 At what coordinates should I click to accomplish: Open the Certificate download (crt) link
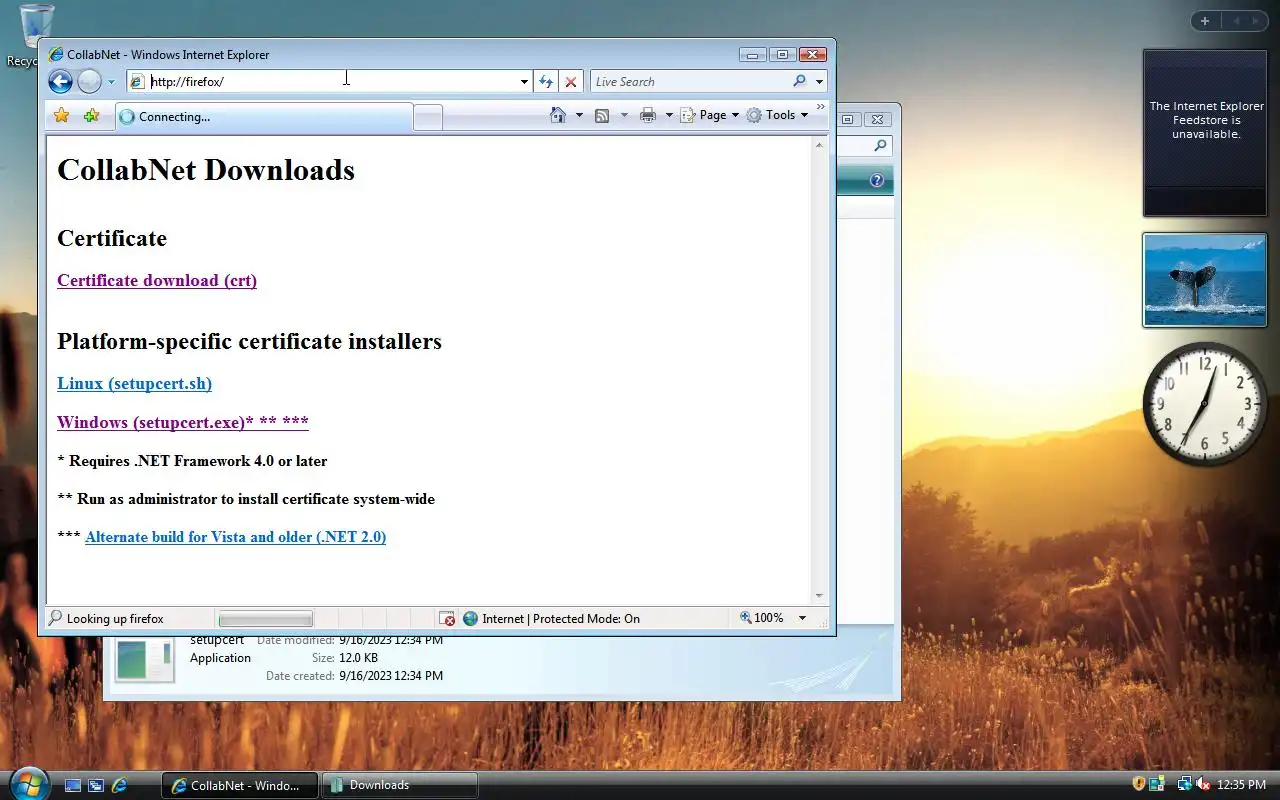157,280
